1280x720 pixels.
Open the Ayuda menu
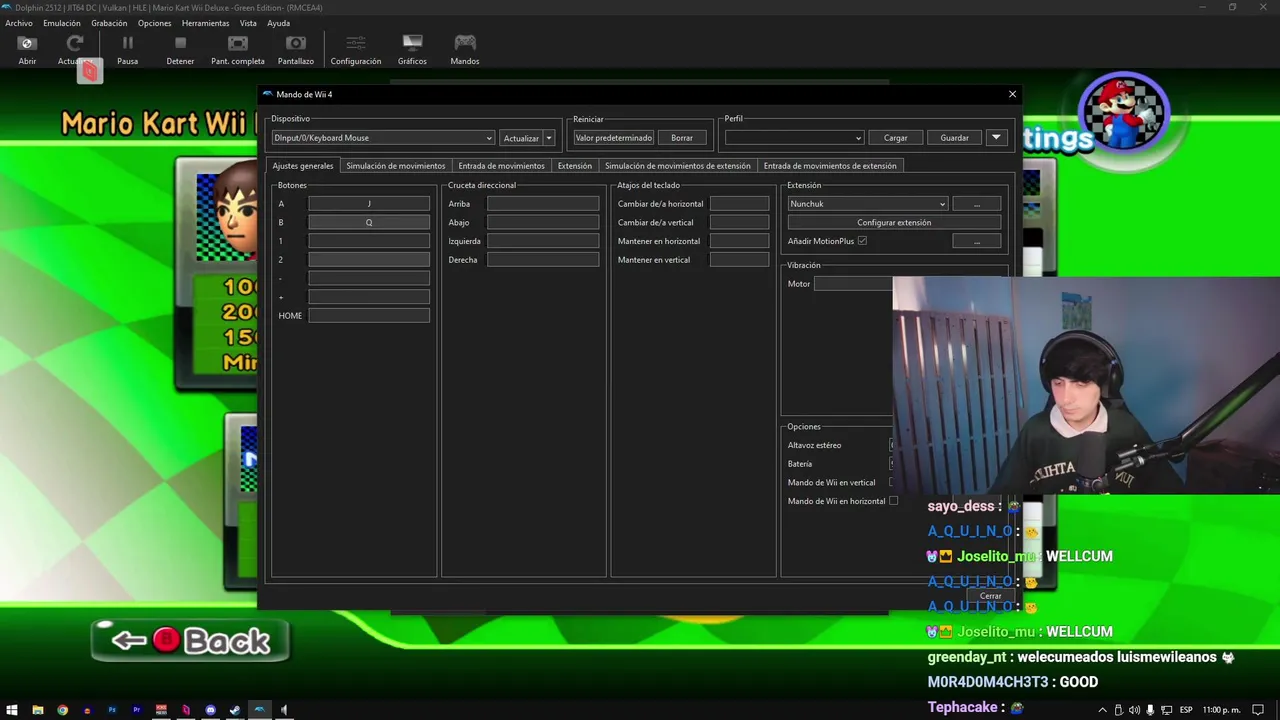(278, 23)
